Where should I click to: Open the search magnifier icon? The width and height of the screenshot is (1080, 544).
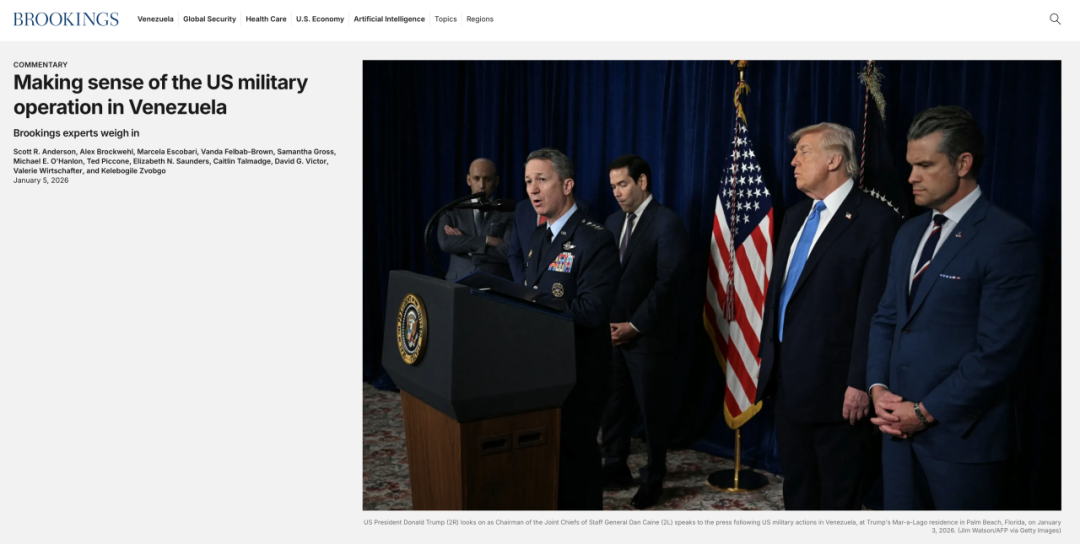1055,19
